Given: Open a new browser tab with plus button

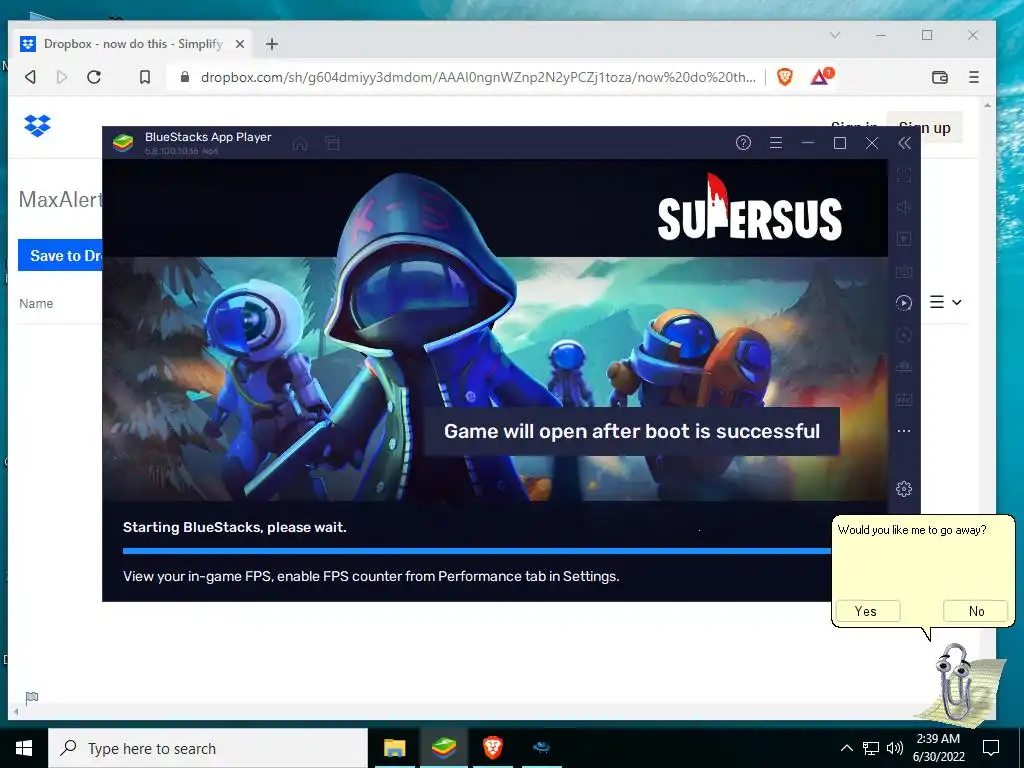Looking at the screenshot, I should (272, 44).
